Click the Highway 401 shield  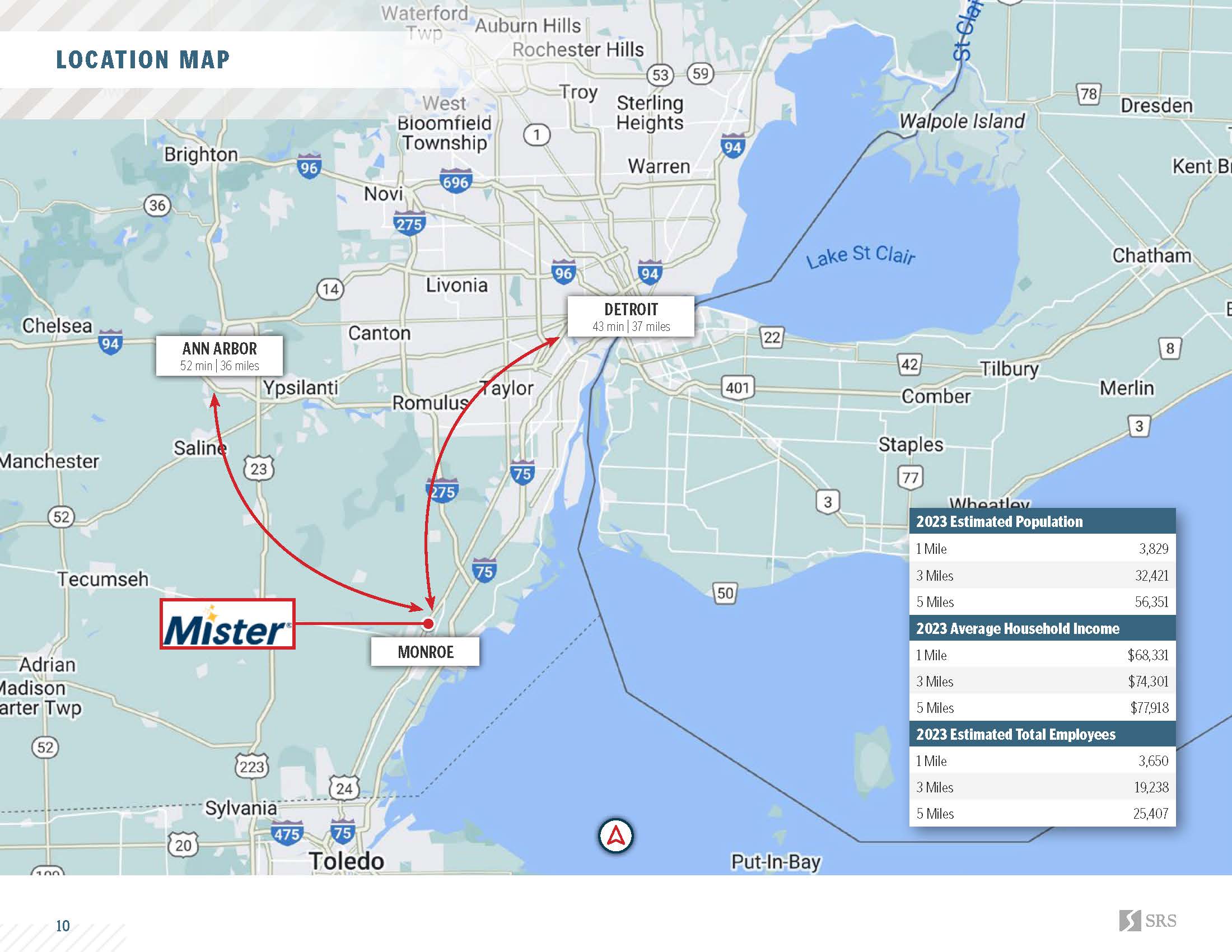pos(738,388)
